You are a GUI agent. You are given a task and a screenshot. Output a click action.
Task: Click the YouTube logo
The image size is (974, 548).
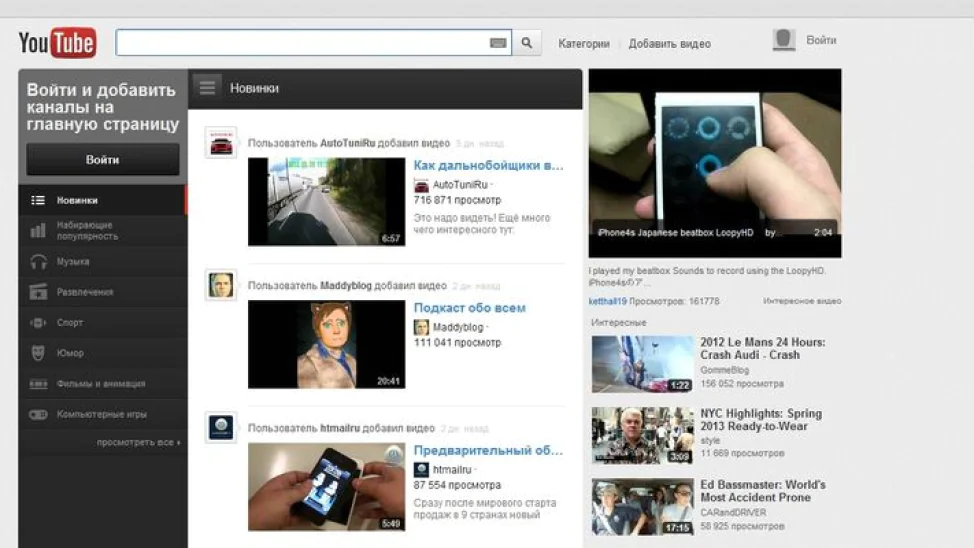pyautogui.click(x=57, y=42)
